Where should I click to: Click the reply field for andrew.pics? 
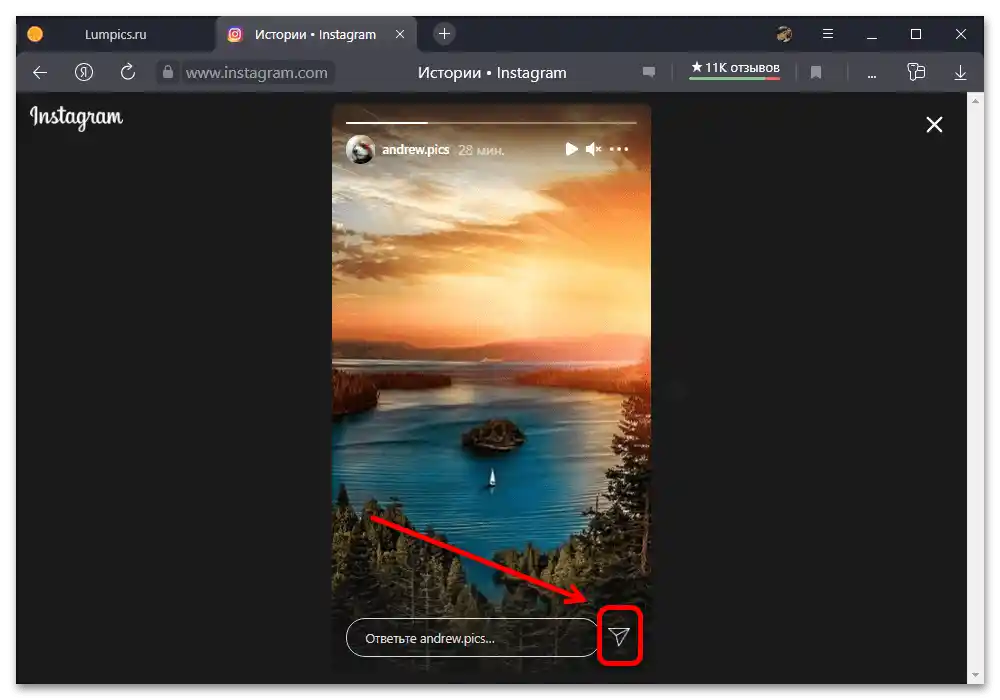coord(472,638)
